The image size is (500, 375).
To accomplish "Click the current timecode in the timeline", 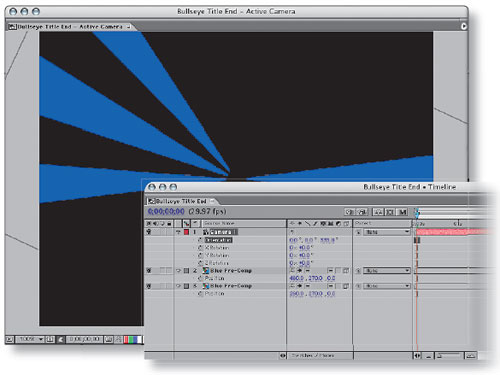I will point(166,212).
